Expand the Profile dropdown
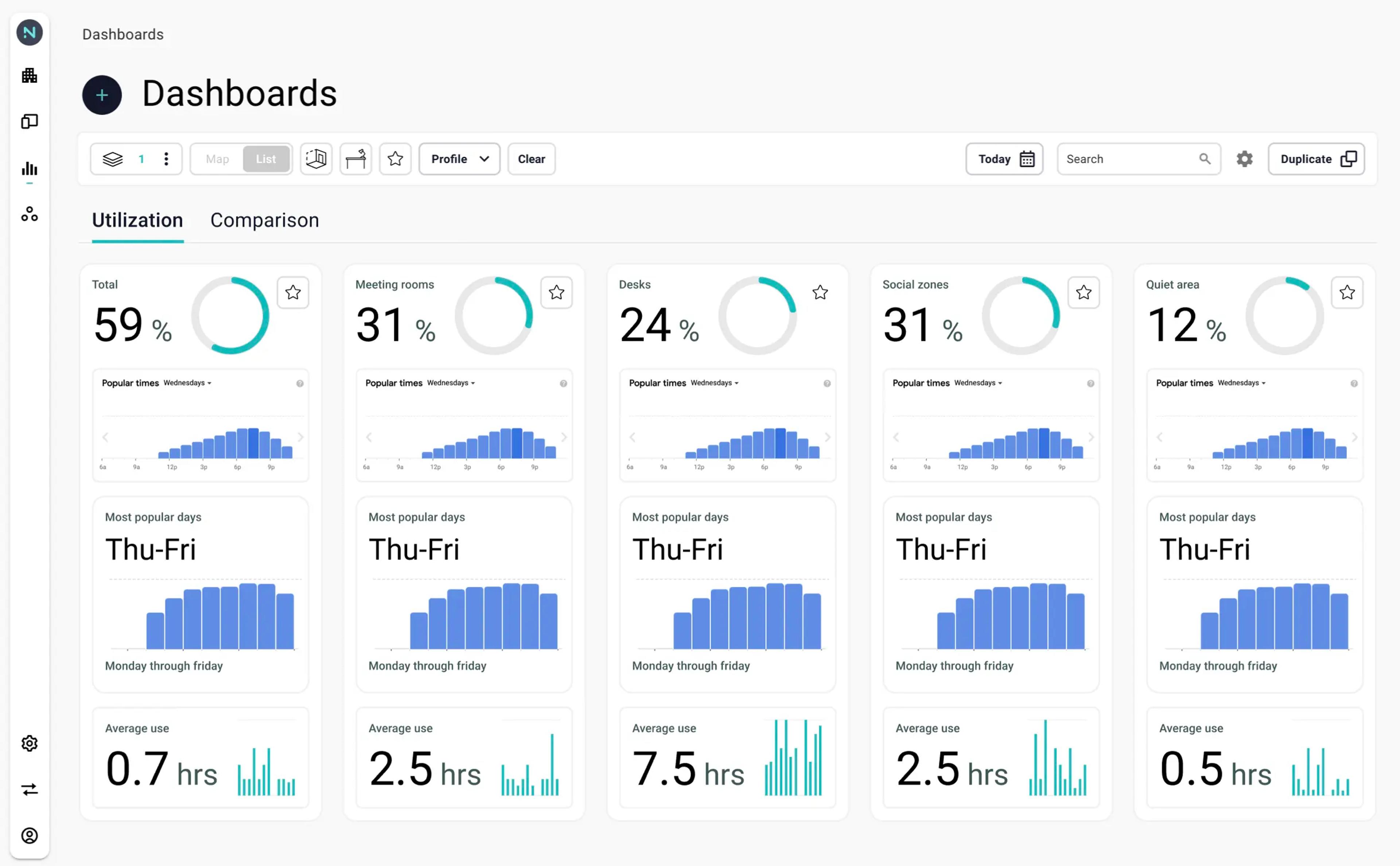The height and width of the screenshot is (866, 1400). coord(459,159)
